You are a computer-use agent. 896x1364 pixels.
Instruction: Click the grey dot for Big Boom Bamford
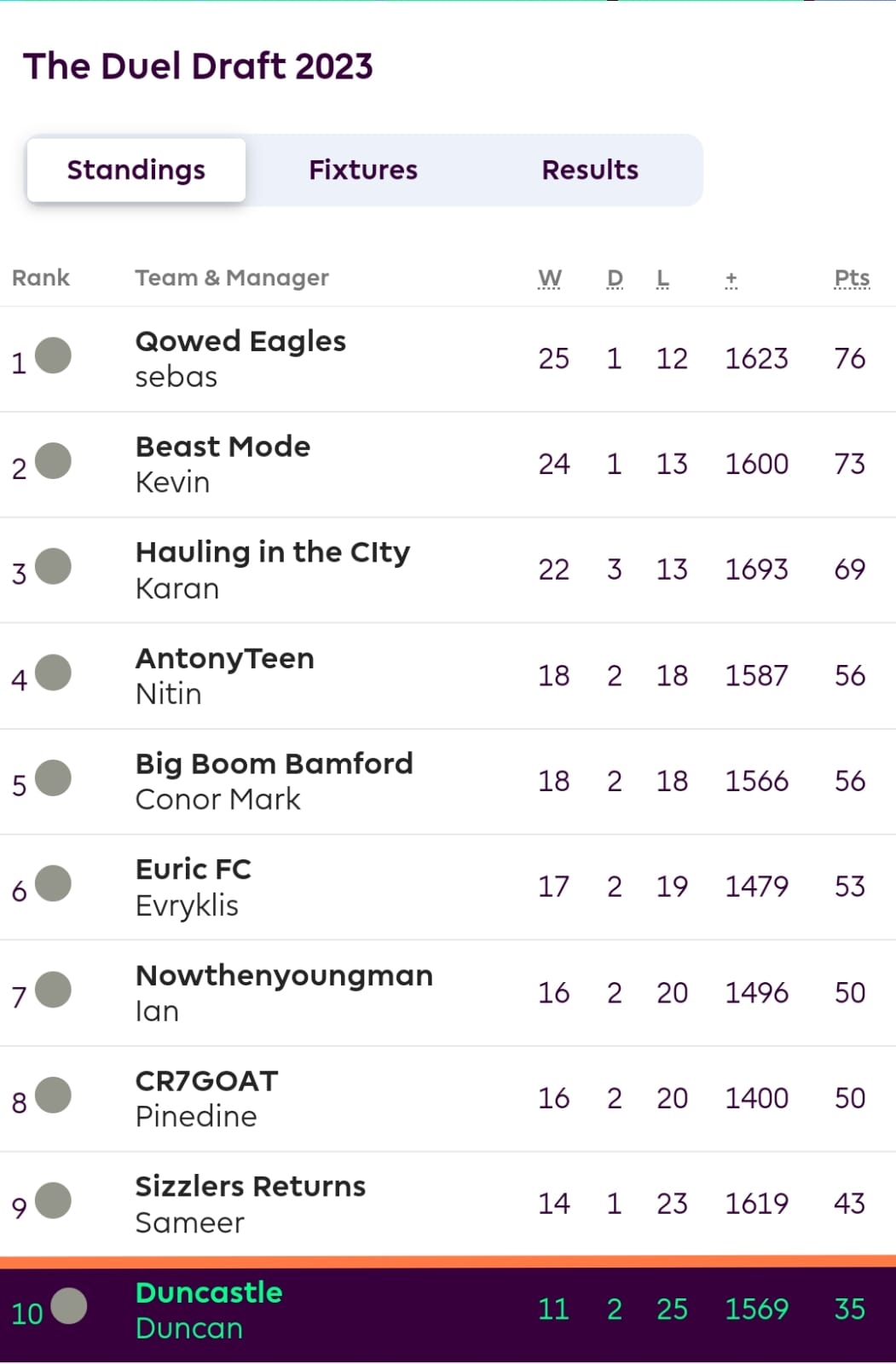(x=53, y=777)
